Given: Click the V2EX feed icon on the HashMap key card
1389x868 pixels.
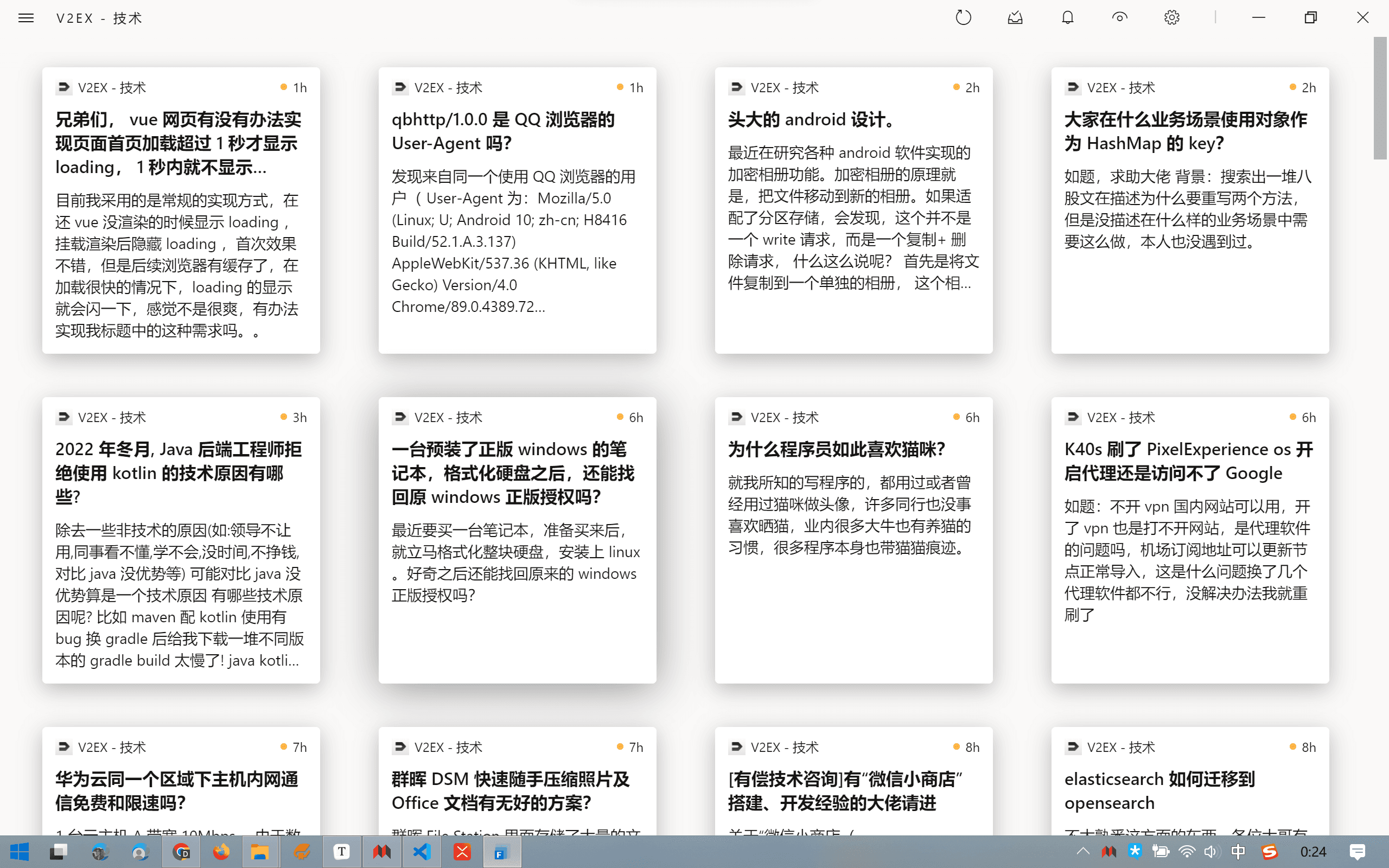Looking at the screenshot, I should tap(1073, 87).
